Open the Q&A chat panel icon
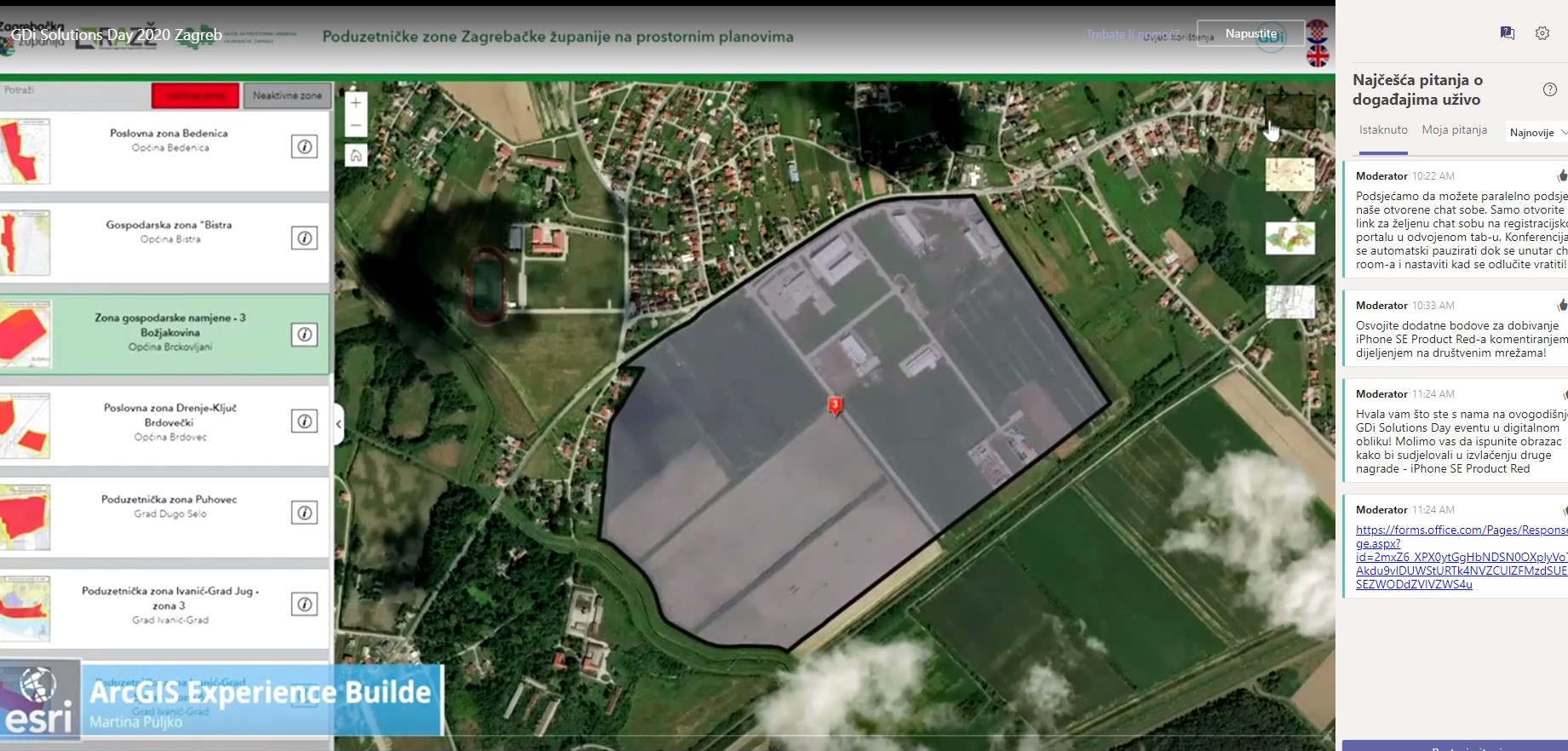Screen dimensions: 1568x751 click(1507, 33)
